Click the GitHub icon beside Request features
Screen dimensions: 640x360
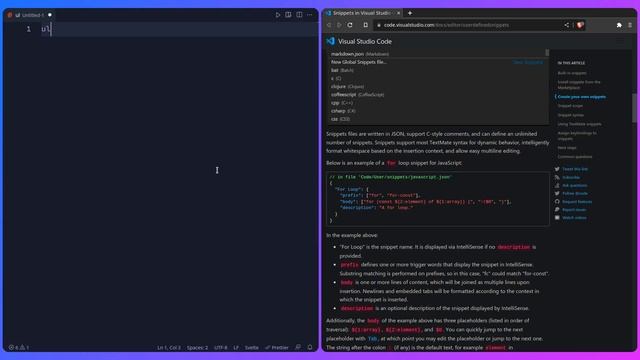click(557, 202)
